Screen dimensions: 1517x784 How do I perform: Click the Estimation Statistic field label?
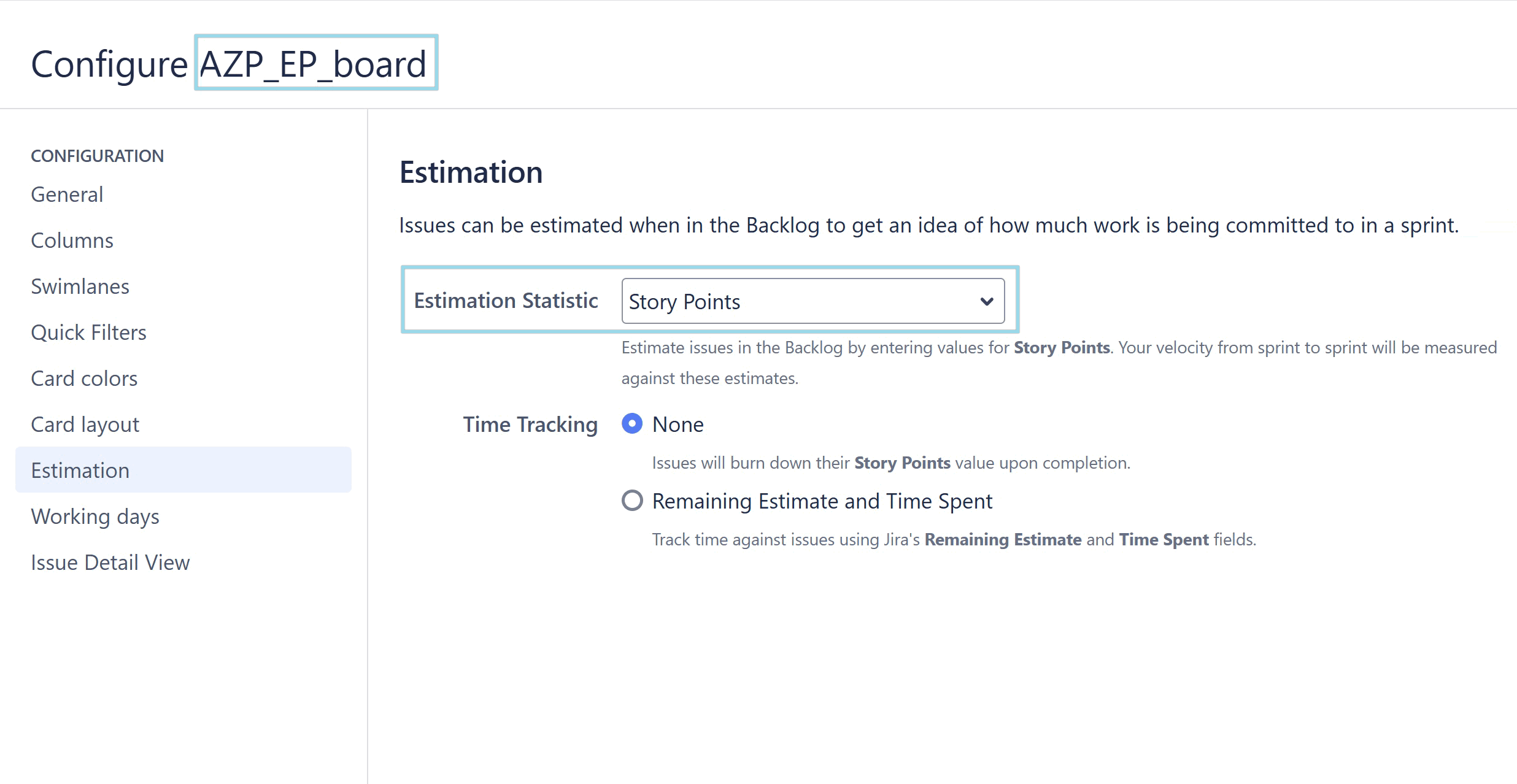tap(506, 301)
